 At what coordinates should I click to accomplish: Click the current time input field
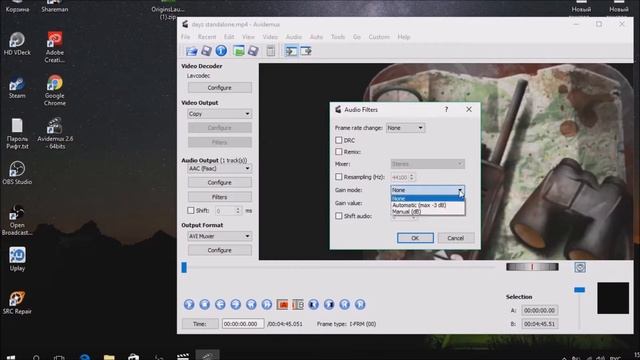pos(243,324)
